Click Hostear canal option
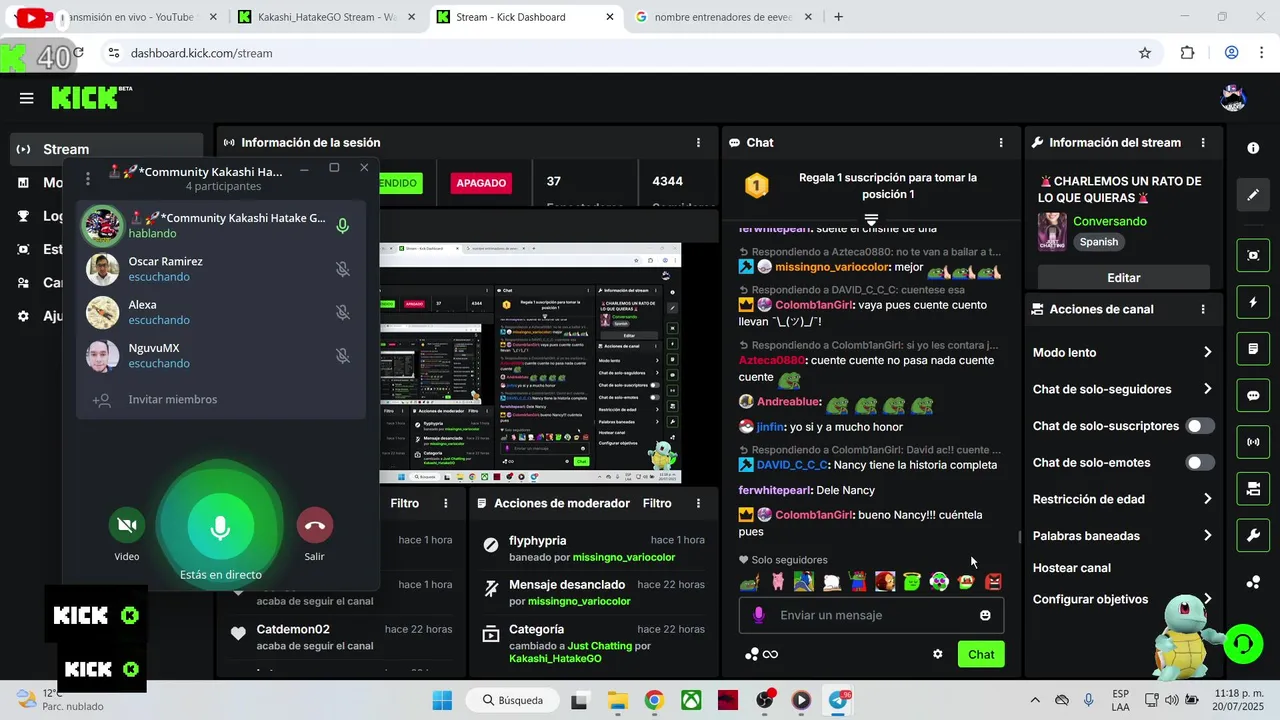This screenshot has height=720, width=1280. (x=1071, y=568)
